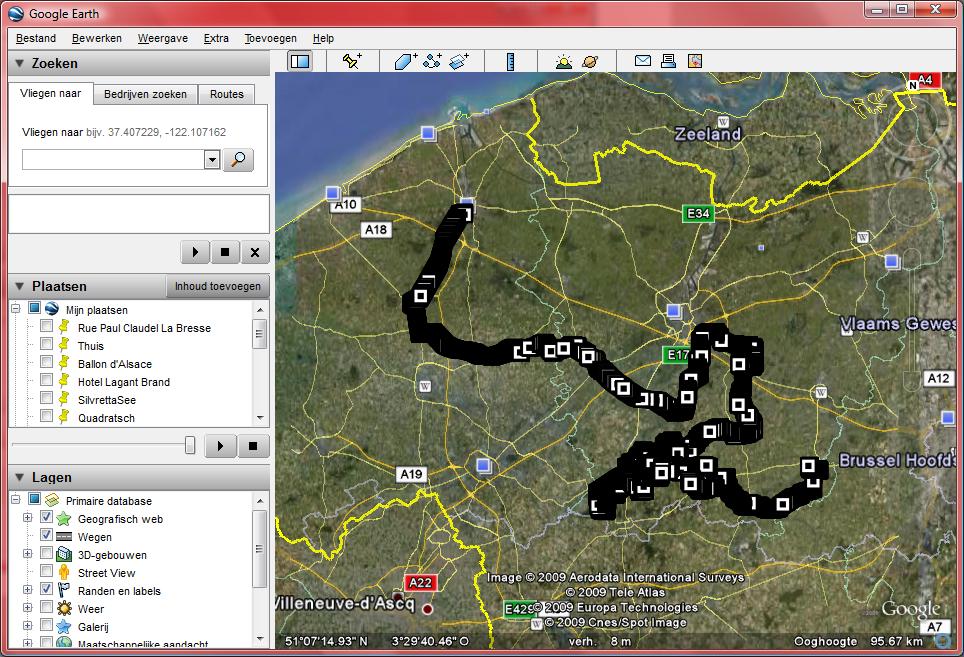Check the Hotel Lagant Brand checkbox
Image resolution: width=964 pixels, height=657 pixels.
coord(46,380)
